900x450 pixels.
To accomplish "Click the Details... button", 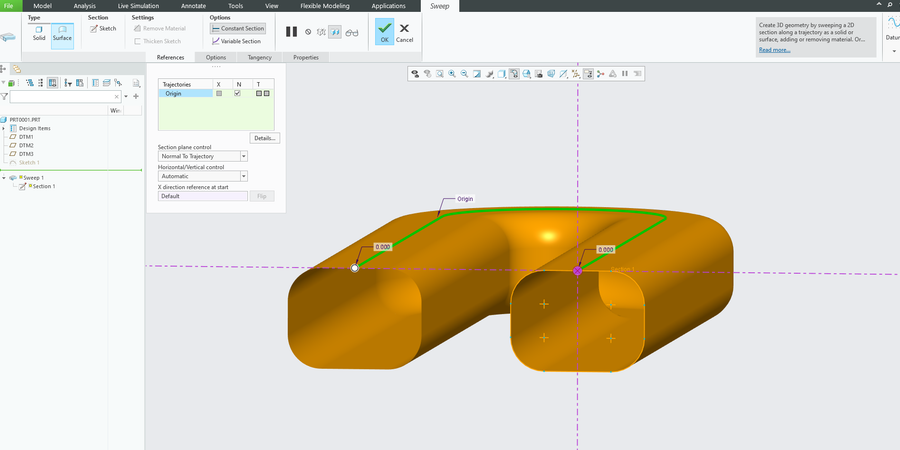I will click(x=265, y=137).
